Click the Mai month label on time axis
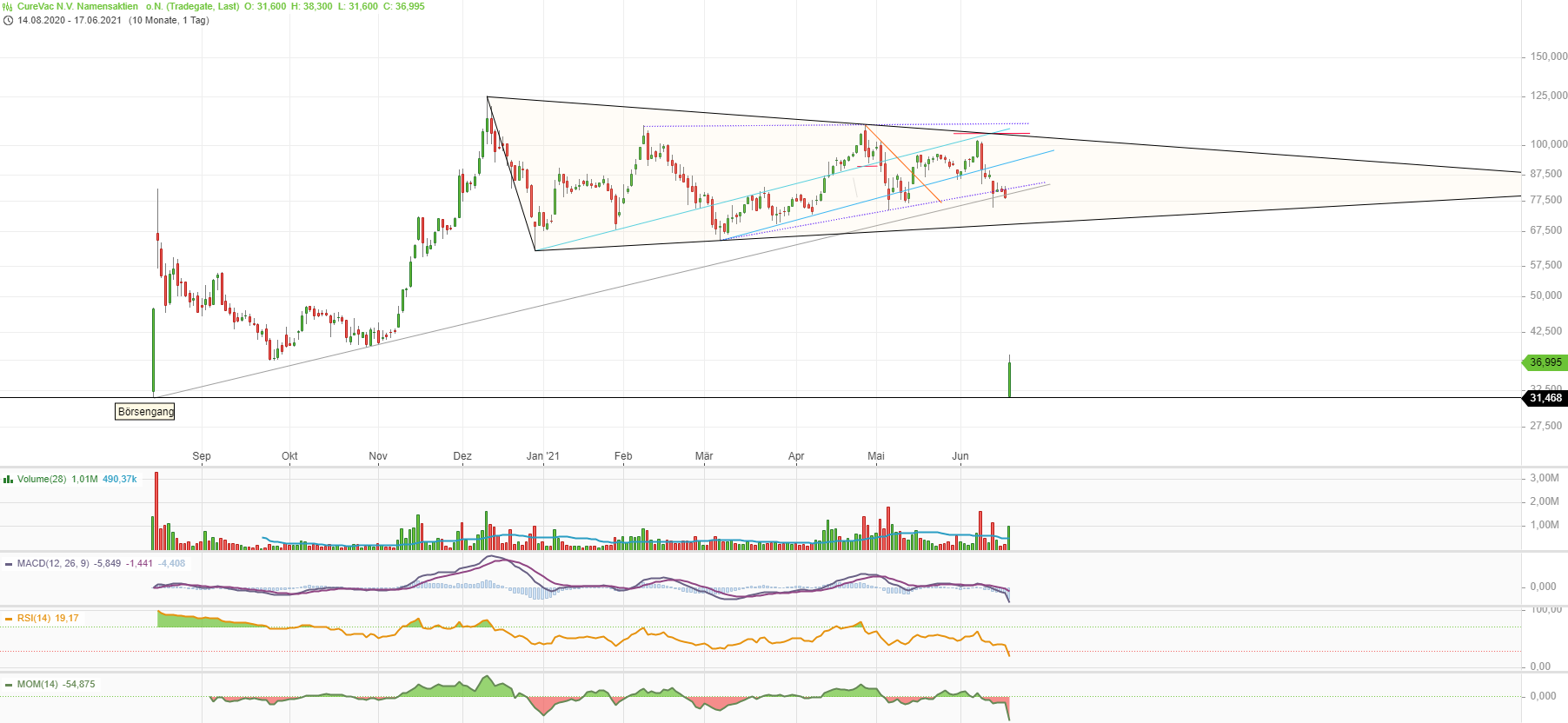Image resolution: width=1568 pixels, height=723 pixels. pos(876,456)
